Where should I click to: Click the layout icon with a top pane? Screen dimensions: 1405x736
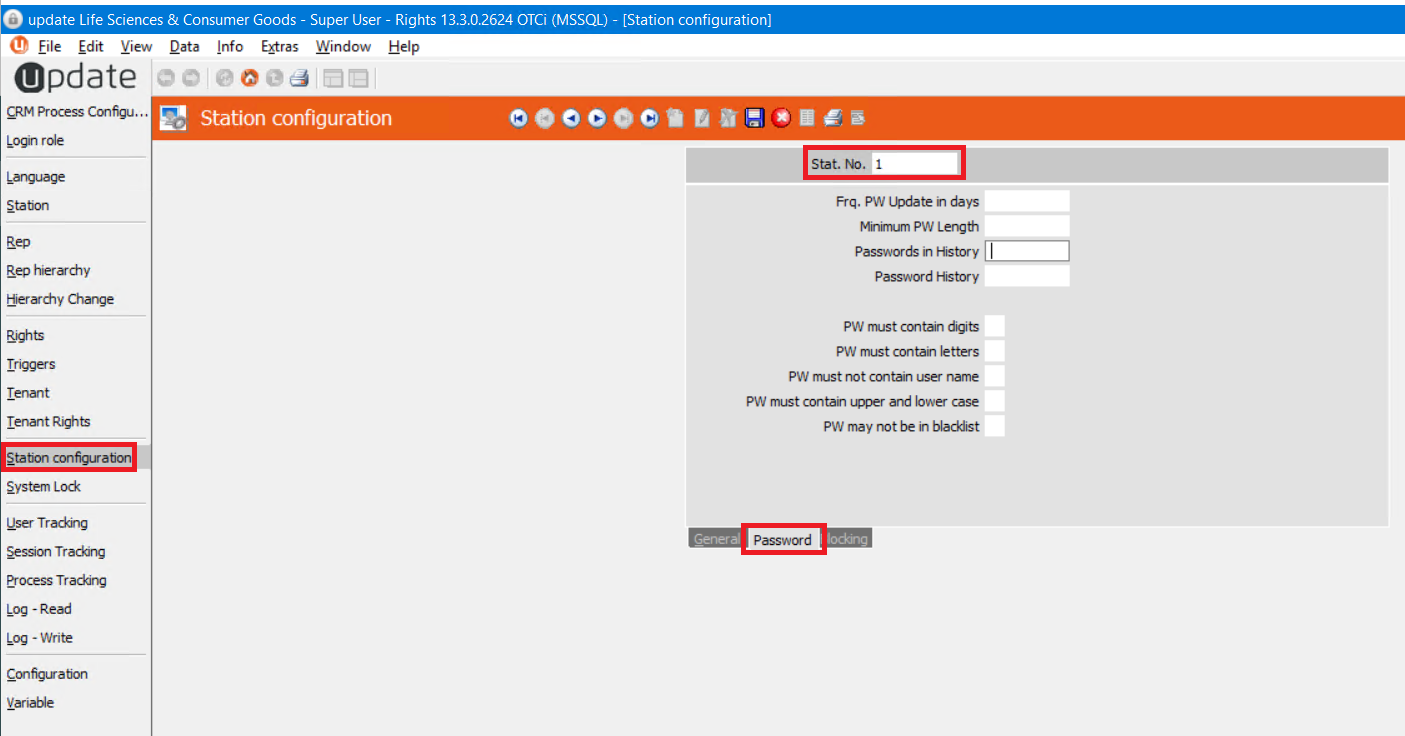click(x=334, y=78)
